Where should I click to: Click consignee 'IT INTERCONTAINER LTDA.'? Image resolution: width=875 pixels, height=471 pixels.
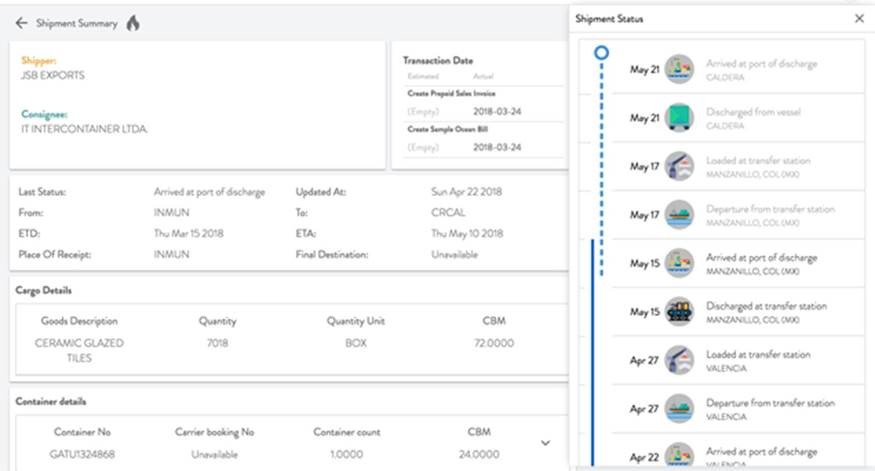click(84, 129)
